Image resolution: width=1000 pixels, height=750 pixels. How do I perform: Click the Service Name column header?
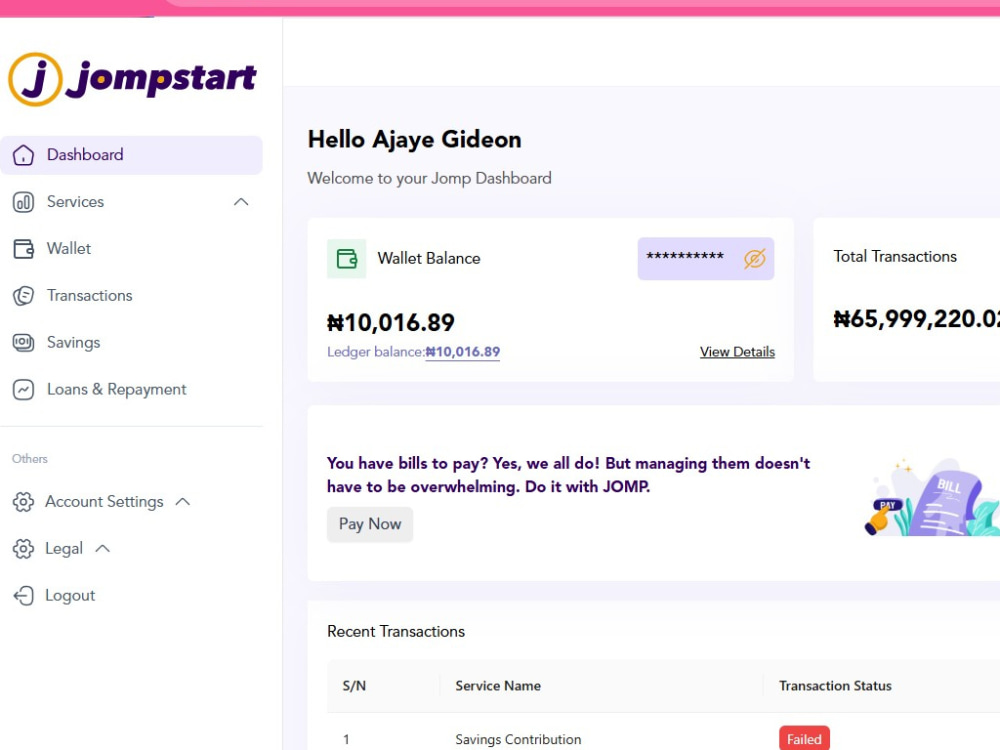(x=498, y=686)
